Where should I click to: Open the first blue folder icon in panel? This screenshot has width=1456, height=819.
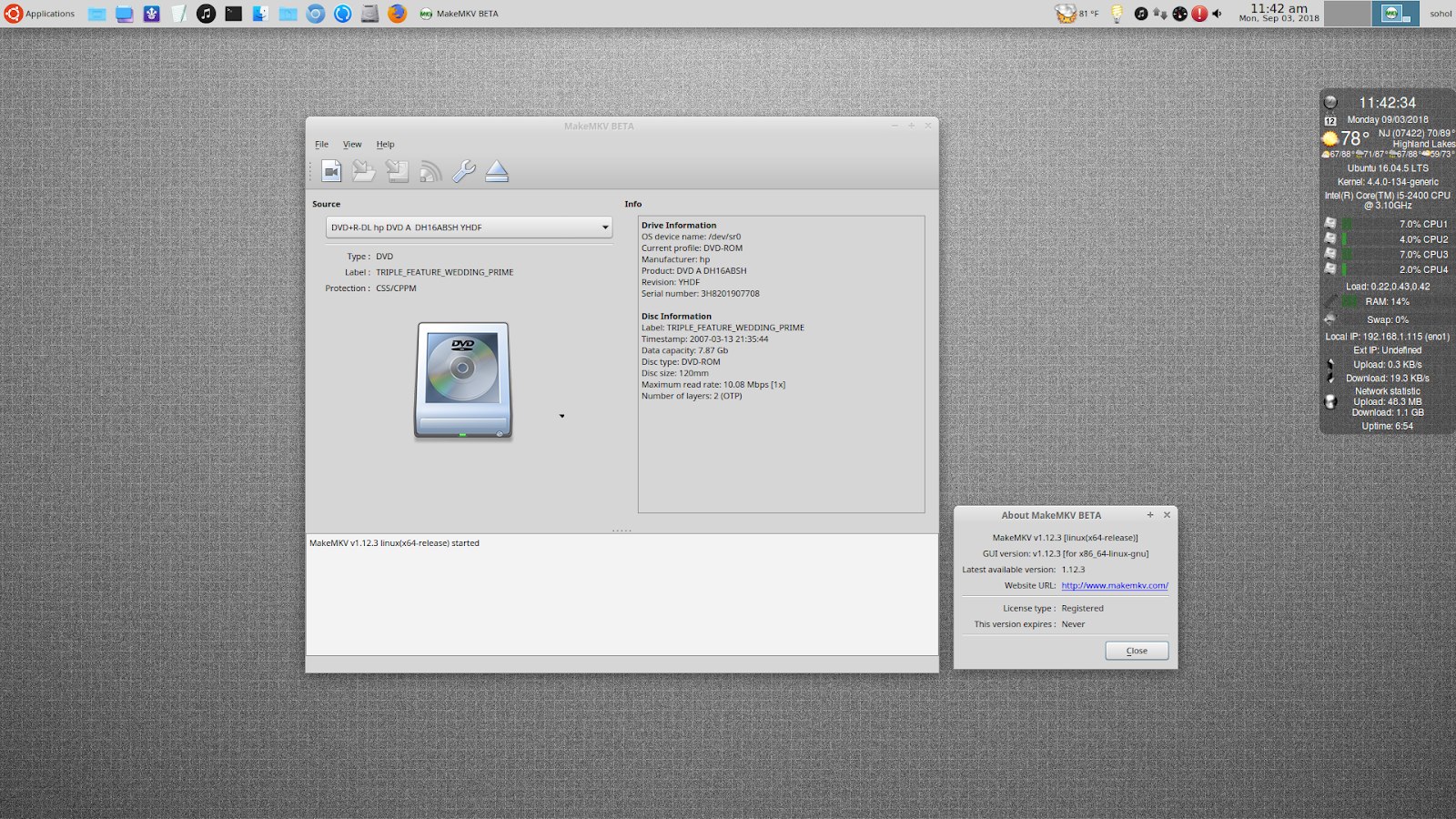point(96,14)
